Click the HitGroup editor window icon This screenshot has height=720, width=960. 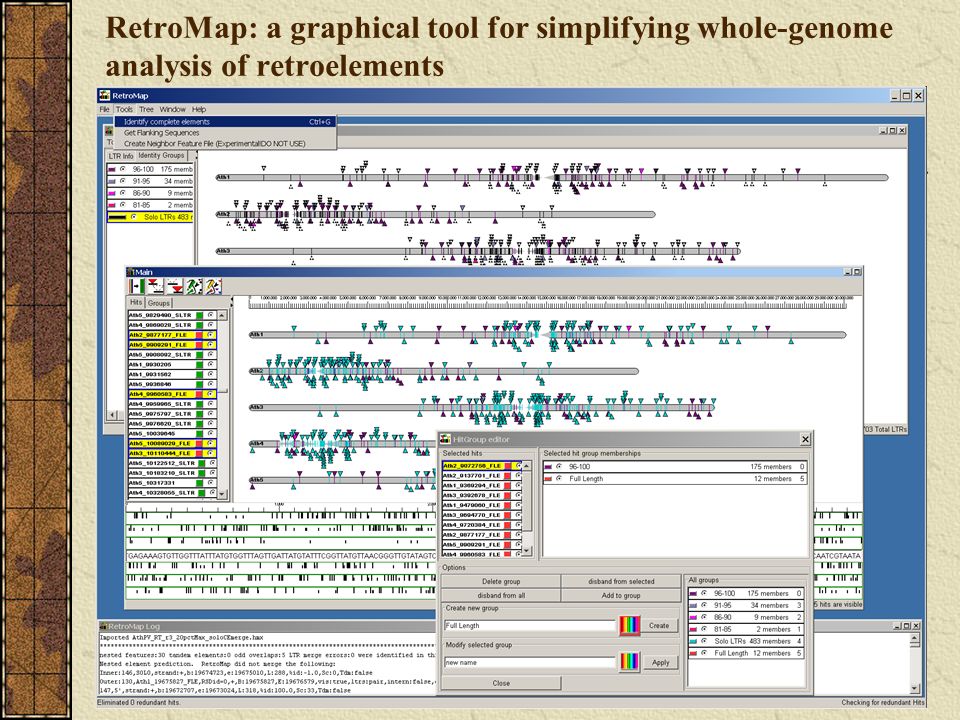(x=445, y=439)
